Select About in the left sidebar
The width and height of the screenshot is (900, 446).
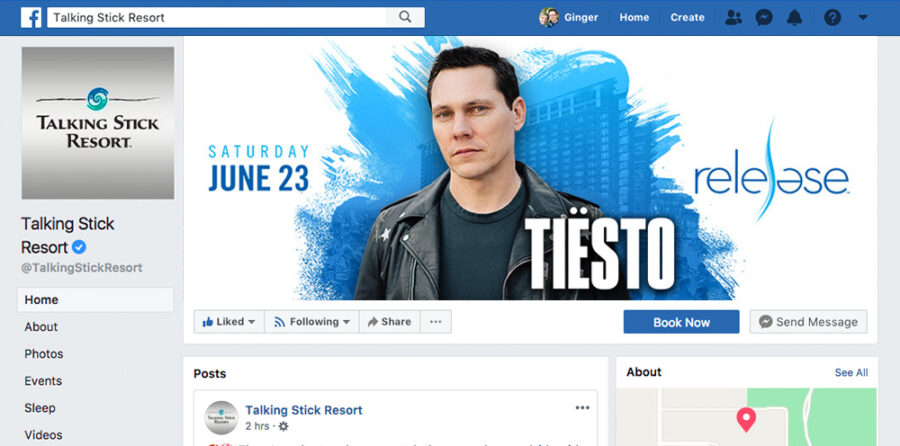(41, 327)
